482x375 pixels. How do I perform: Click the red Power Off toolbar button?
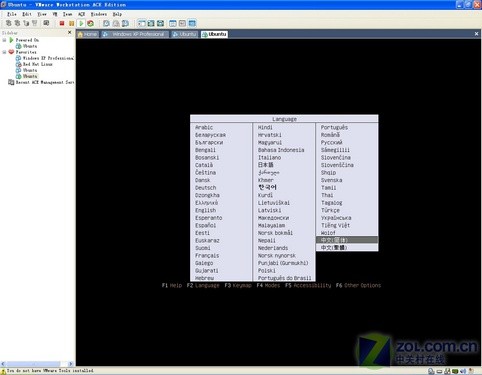coord(62,23)
